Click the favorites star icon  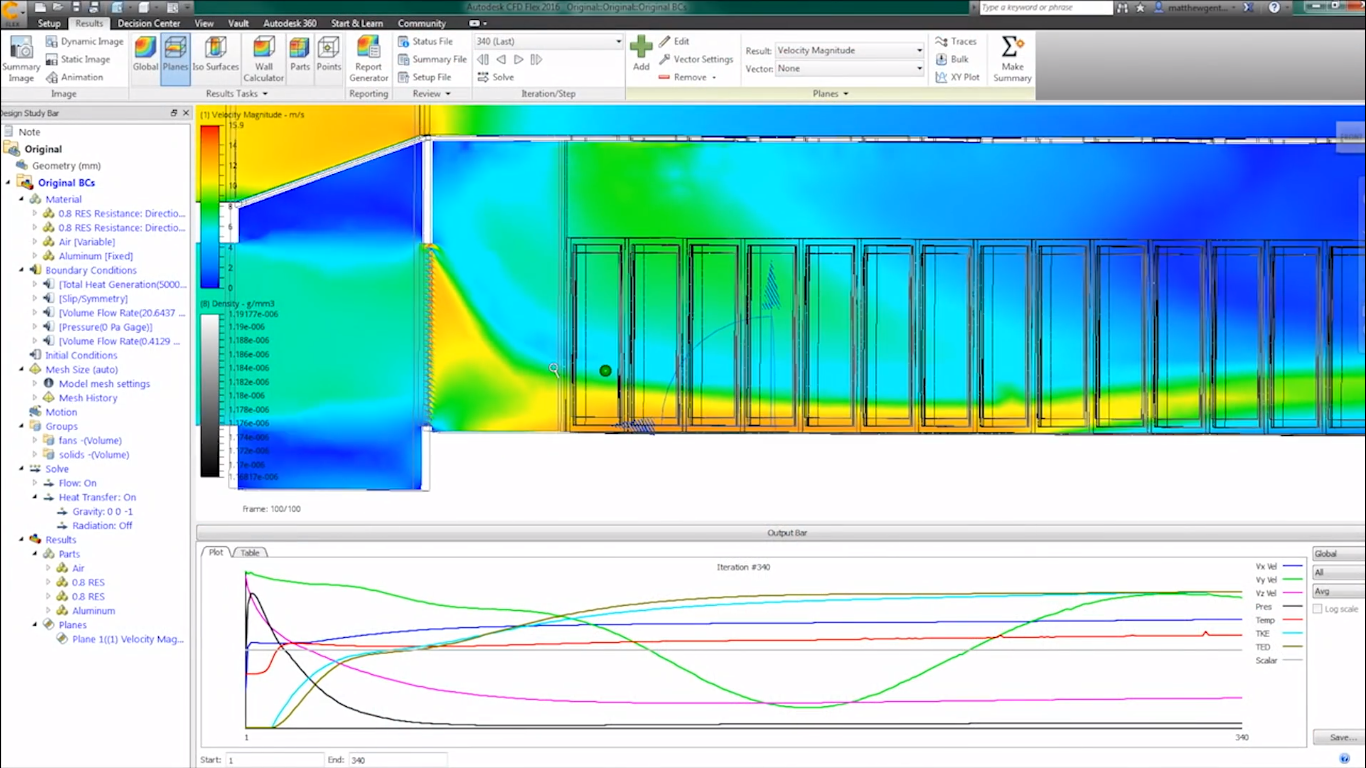[1140, 7]
